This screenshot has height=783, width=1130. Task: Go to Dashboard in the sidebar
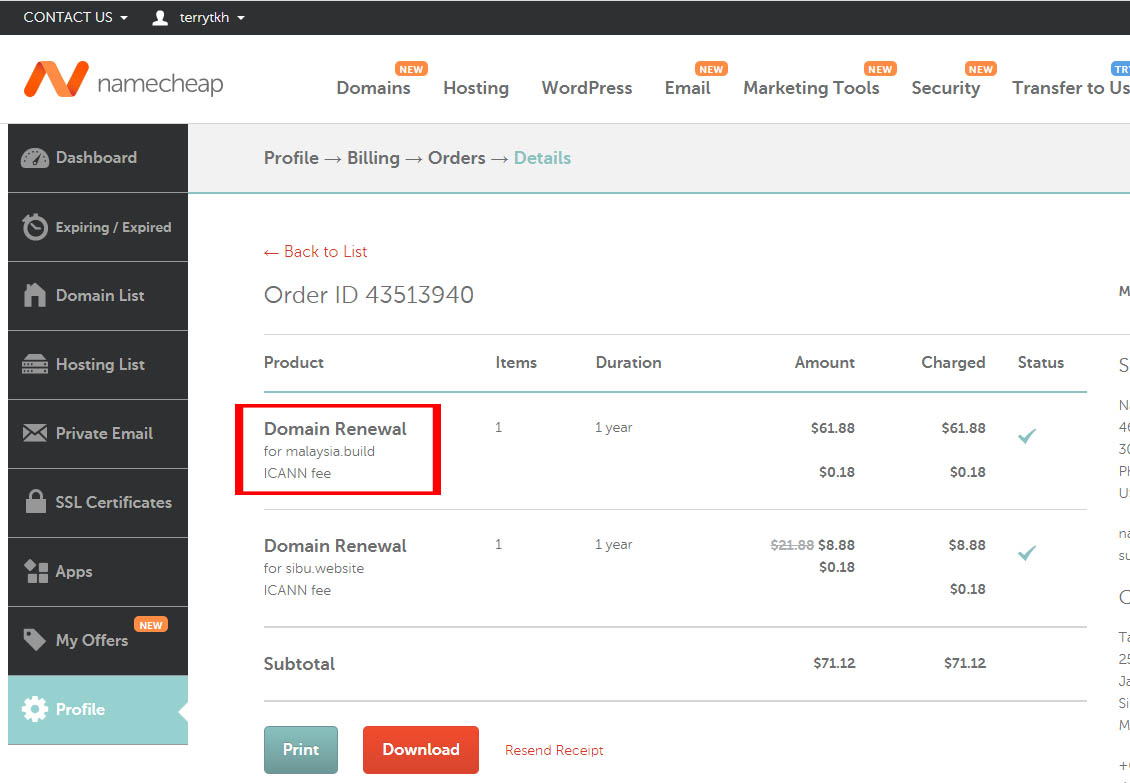(x=98, y=158)
